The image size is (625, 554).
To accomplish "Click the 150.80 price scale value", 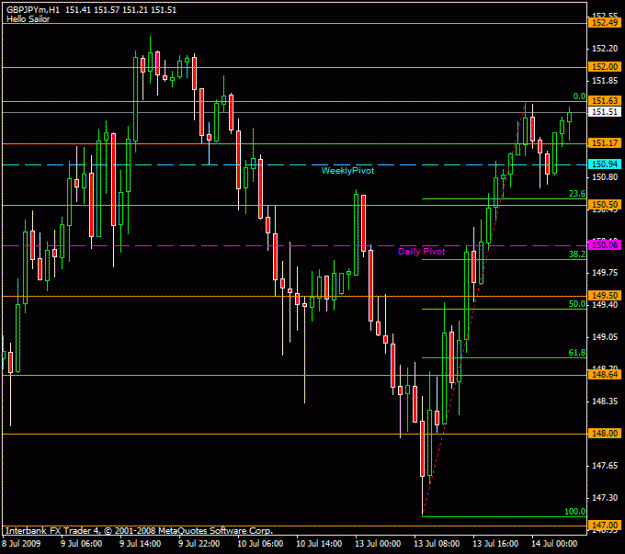I will click(x=605, y=177).
